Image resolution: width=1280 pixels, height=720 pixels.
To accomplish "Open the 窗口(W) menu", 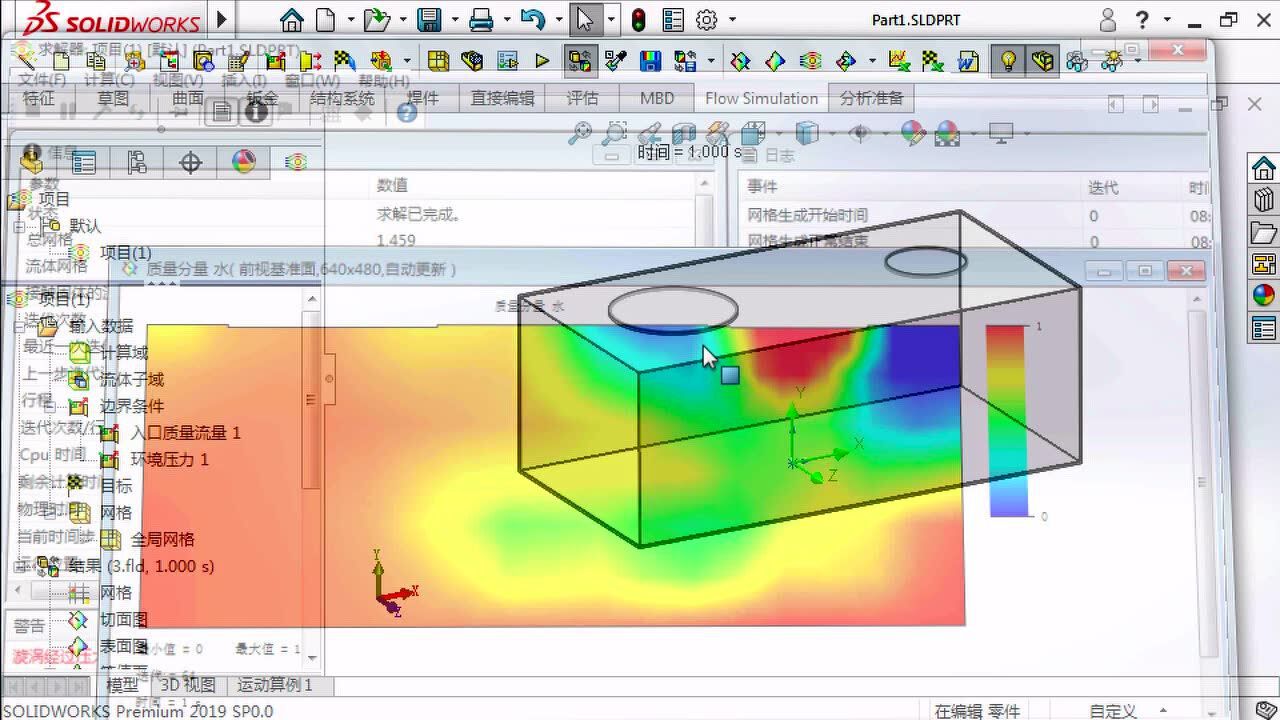I will 309,80.
